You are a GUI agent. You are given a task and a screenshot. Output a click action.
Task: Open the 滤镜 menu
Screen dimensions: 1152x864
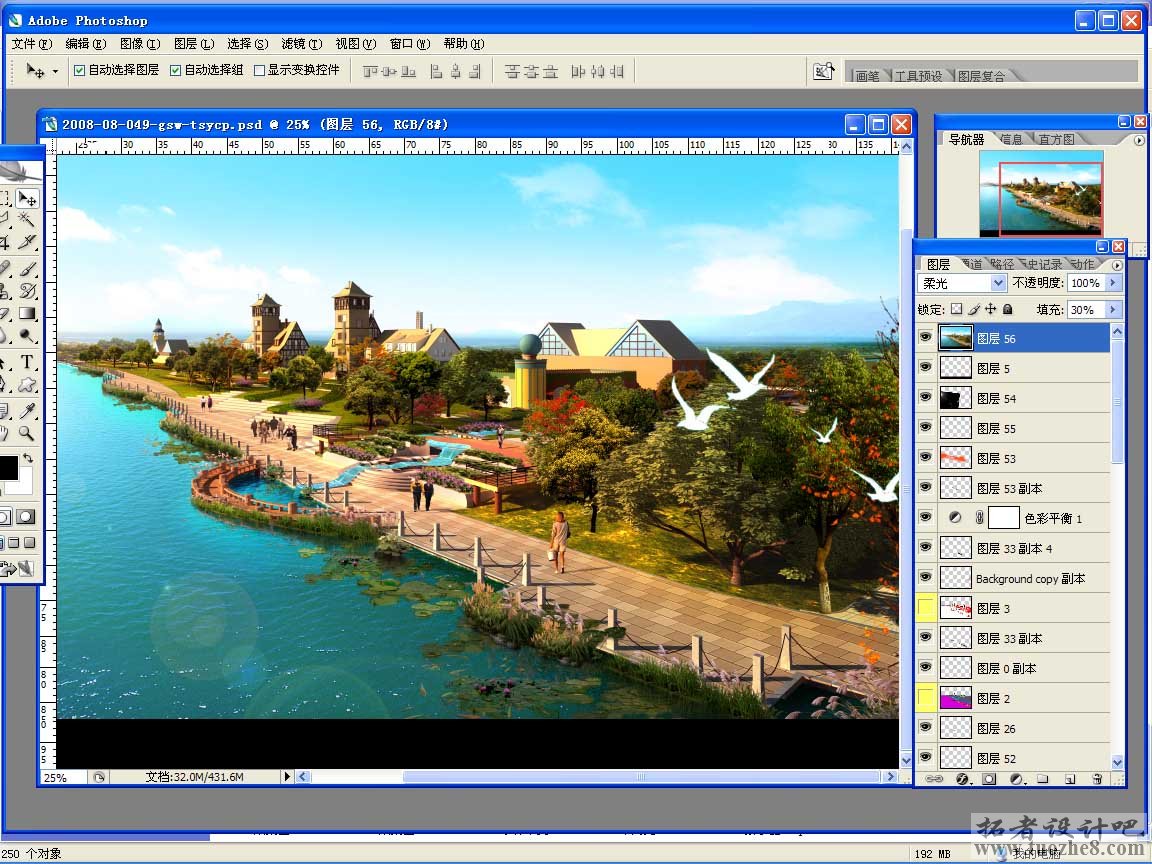(x=301, y=44)
